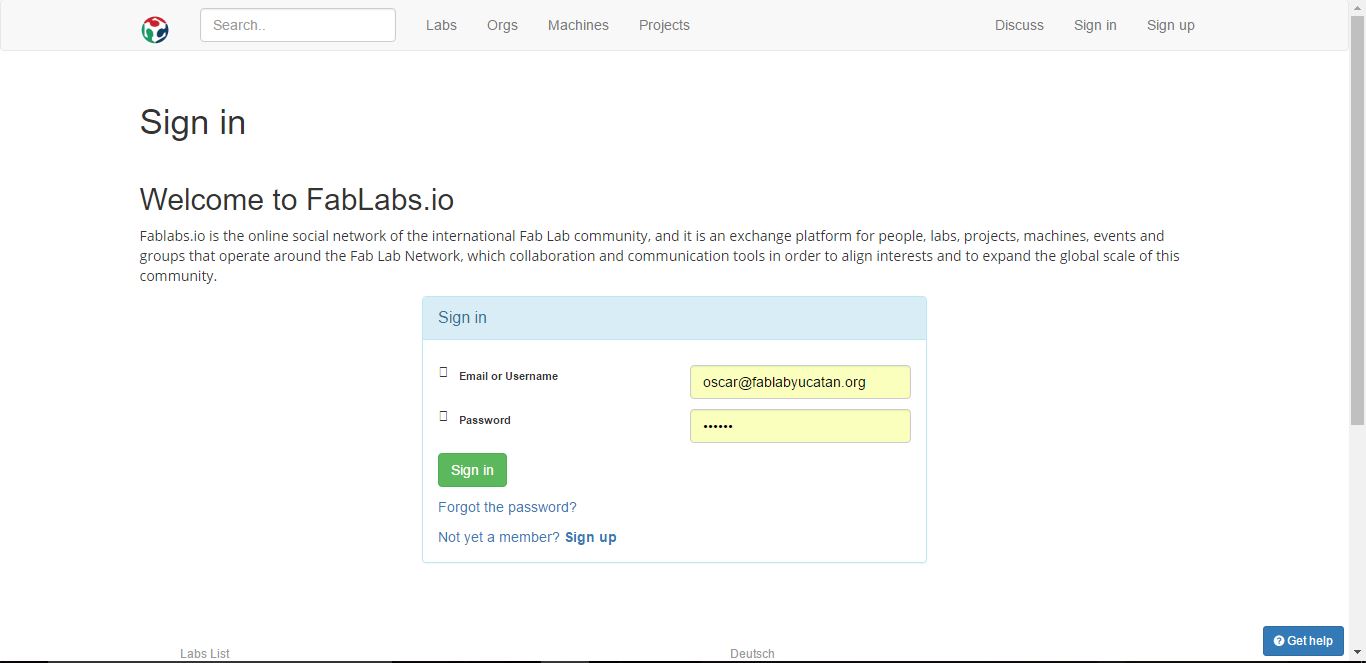This screenshot has width=1366, height=663.
Task: Click the large Sign in page title
Action: coord(193,122)
